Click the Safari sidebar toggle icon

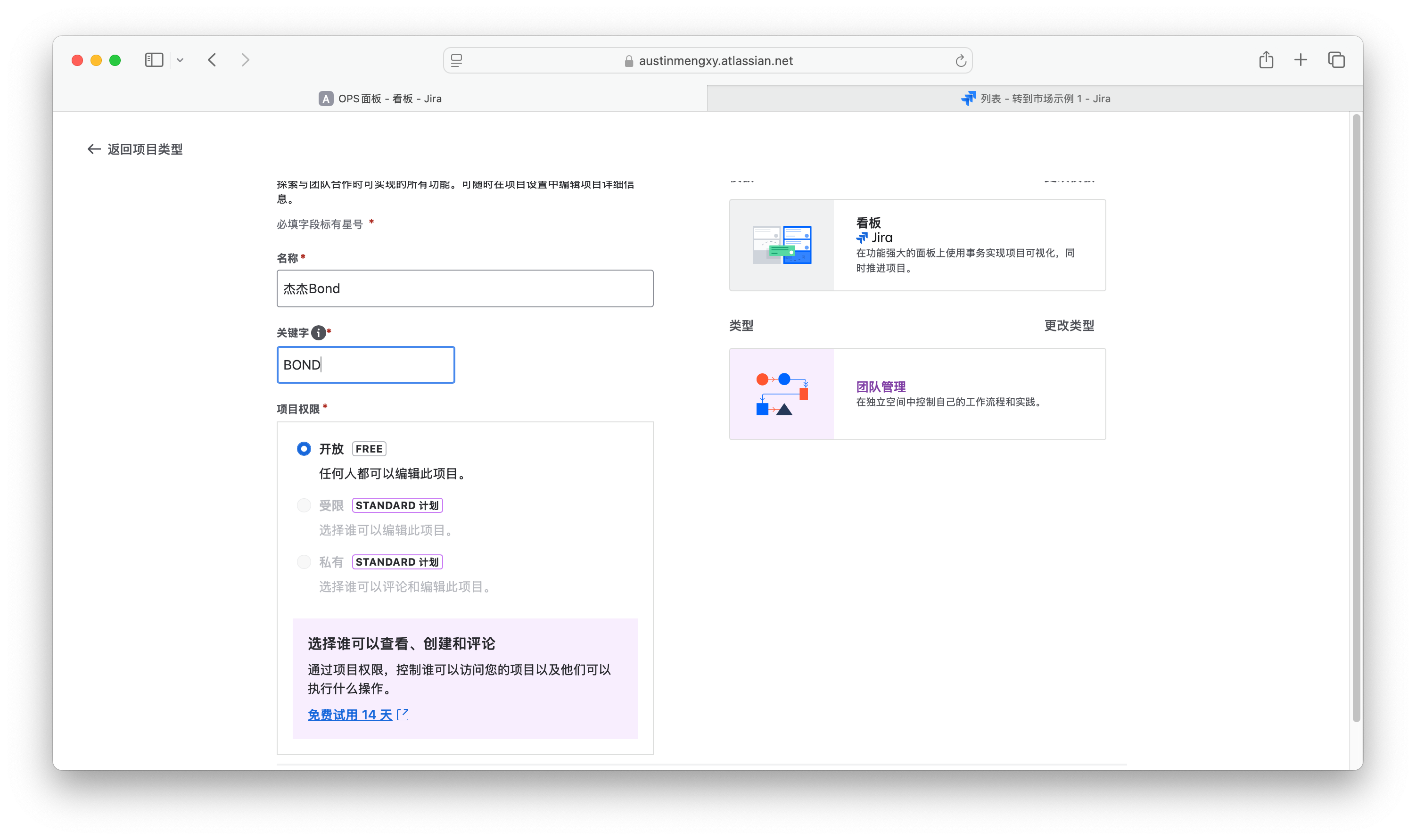point(154,60)
